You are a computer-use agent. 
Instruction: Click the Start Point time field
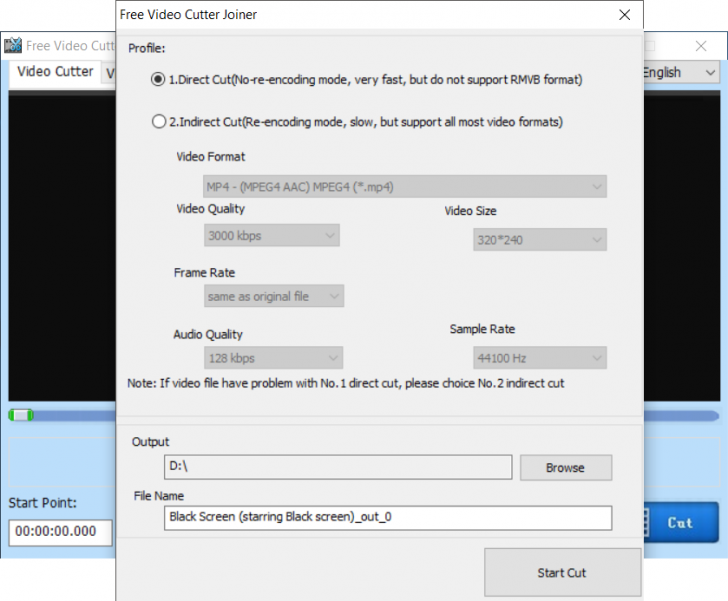point(60,532)
